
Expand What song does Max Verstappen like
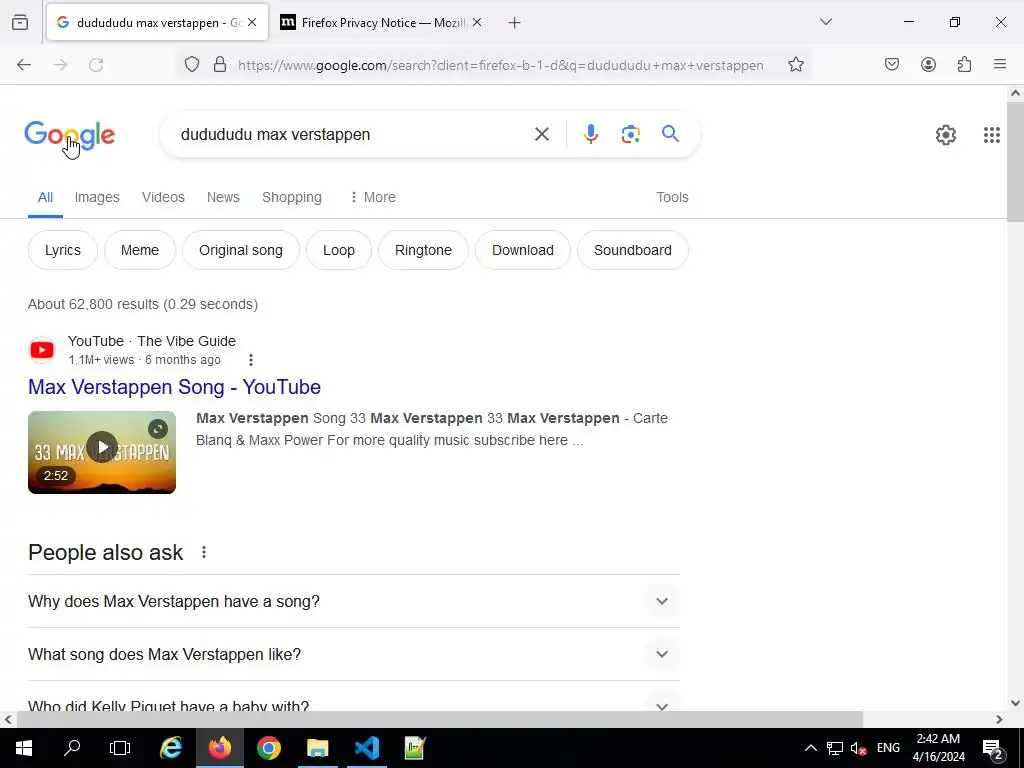point(354,654)
